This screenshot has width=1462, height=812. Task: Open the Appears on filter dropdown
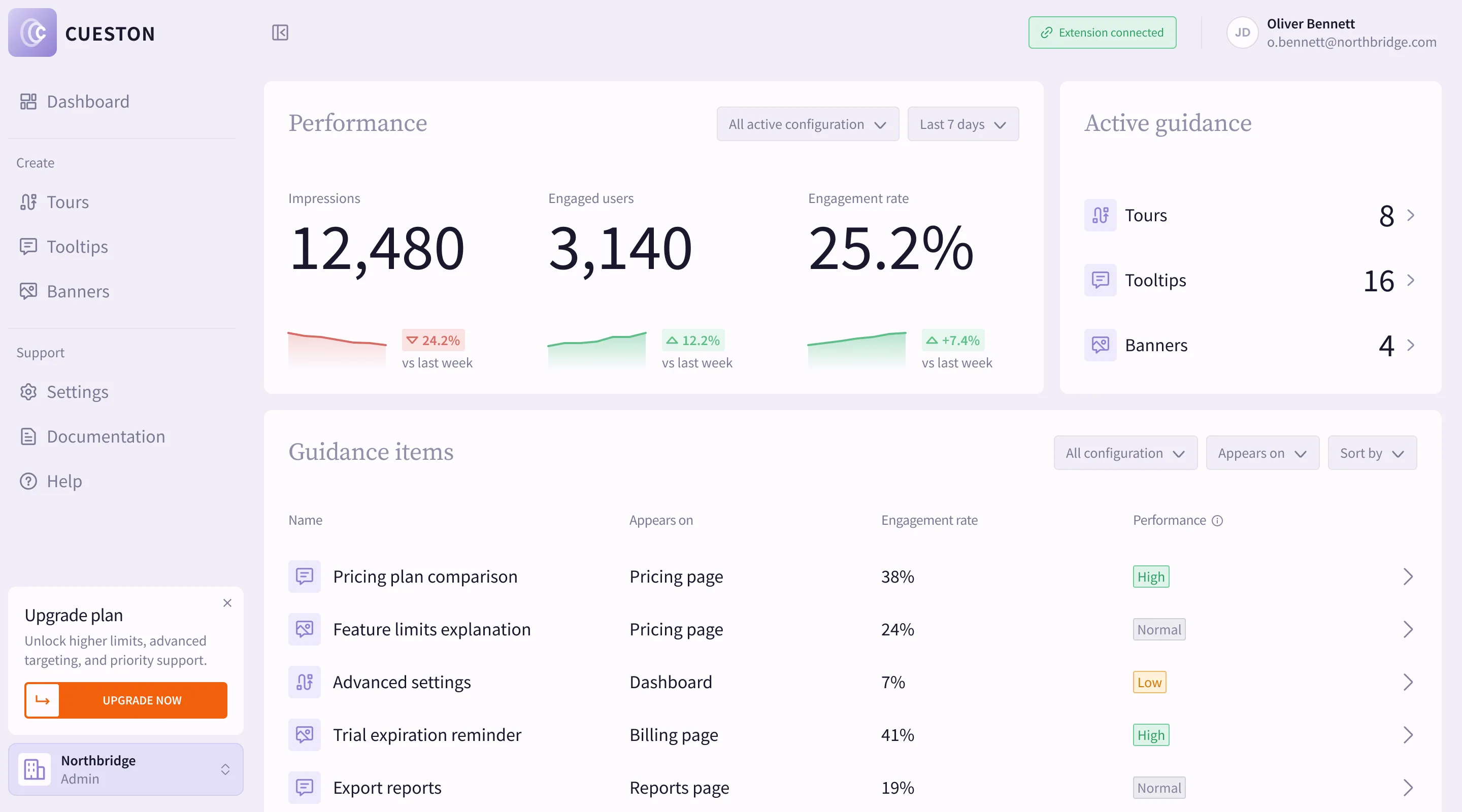(x=1262, y=453)
